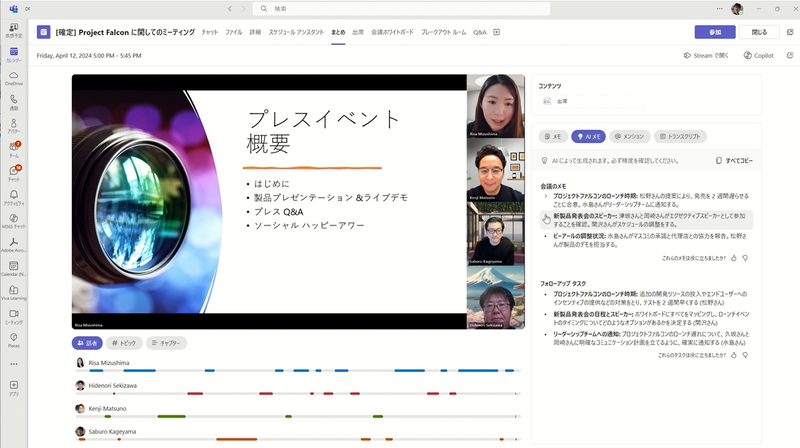Click the search box in the title bar
Screen dimensions: 800x448
tap(402, 9)
